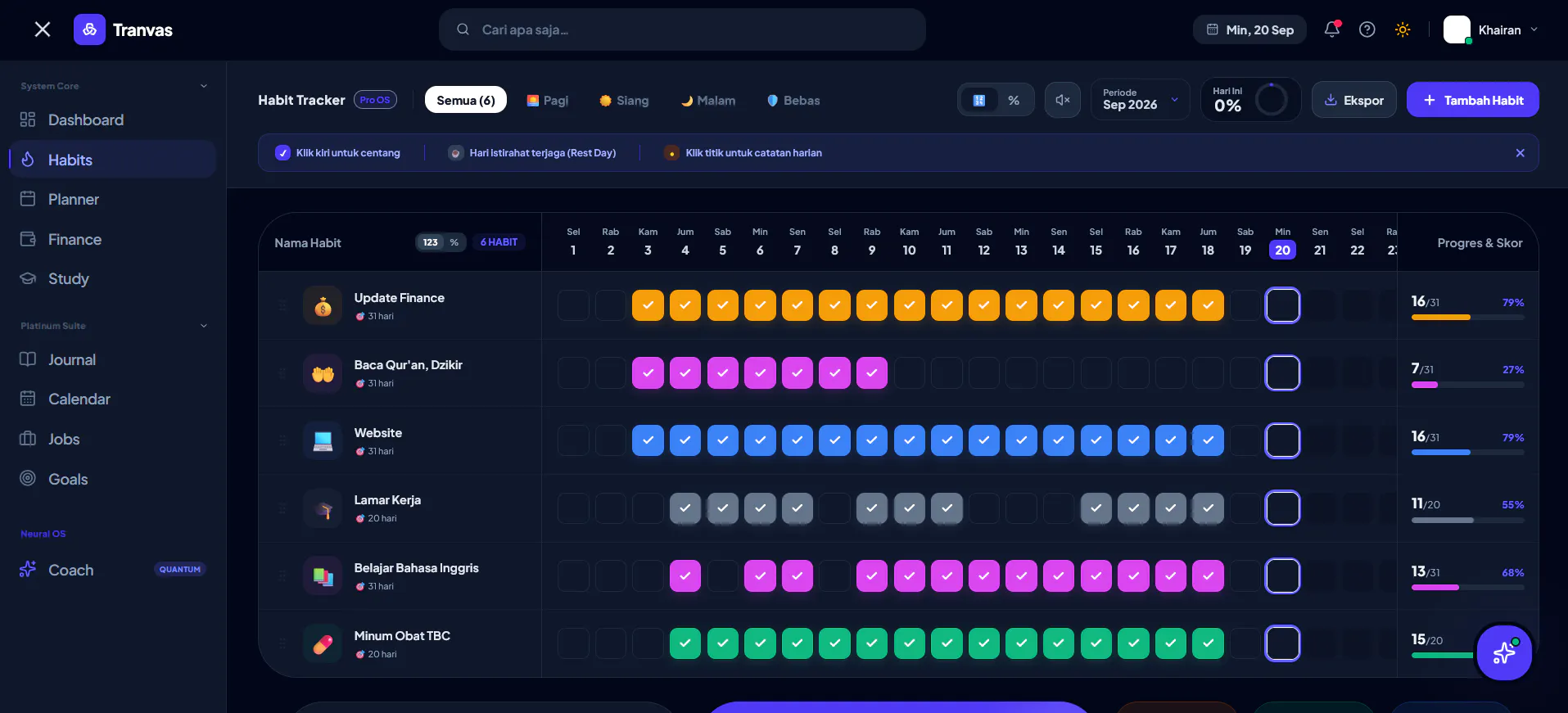The height and width of the screenshot is (713, 1568).
Task: Click the Hari Ini 0% progress ring
Action: (1271, 100)
